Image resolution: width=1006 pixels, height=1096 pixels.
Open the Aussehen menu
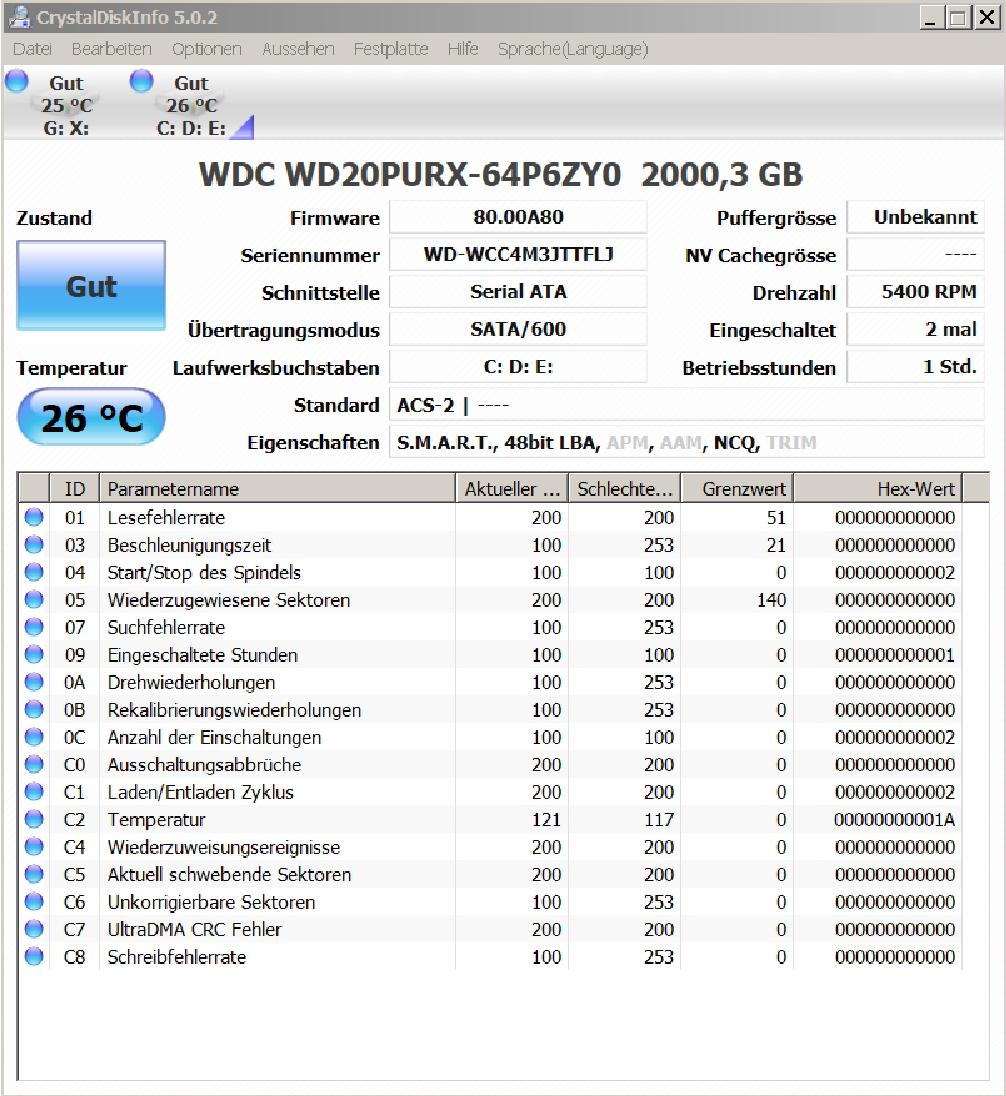(298, 49)
